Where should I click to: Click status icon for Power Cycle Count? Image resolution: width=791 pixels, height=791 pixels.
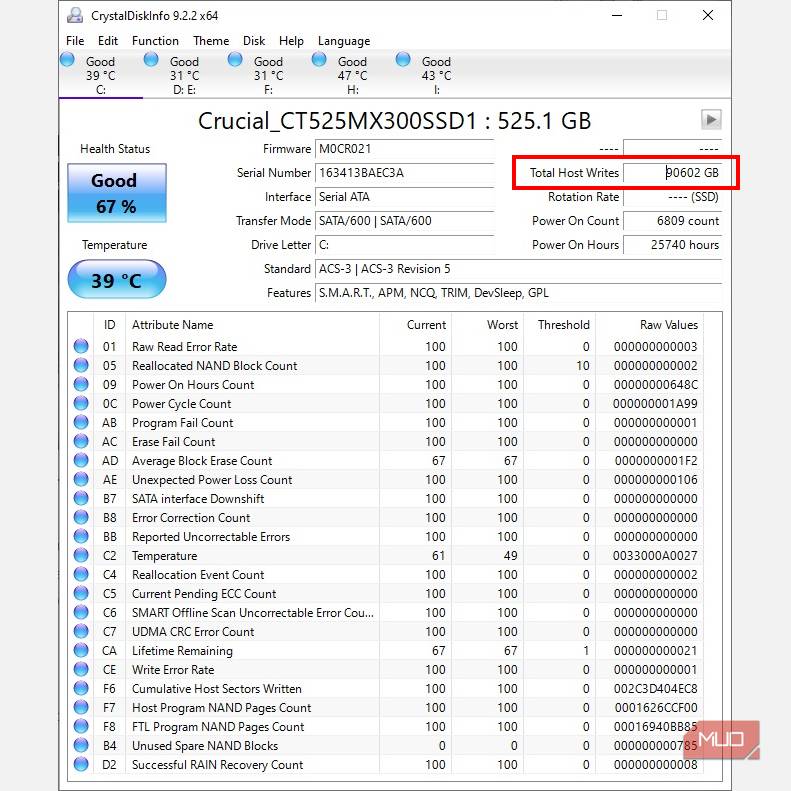(81, 403)
